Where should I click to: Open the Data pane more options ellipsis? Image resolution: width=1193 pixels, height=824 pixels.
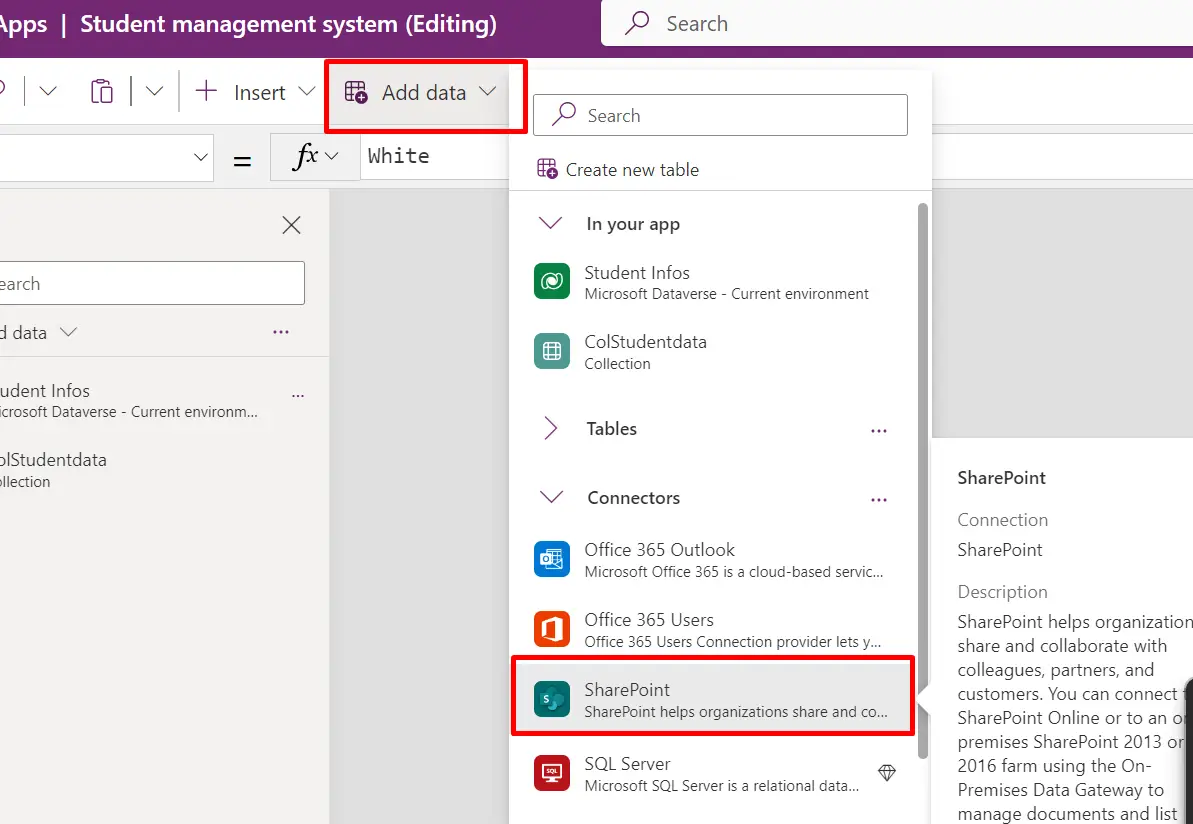coord(281,332)
